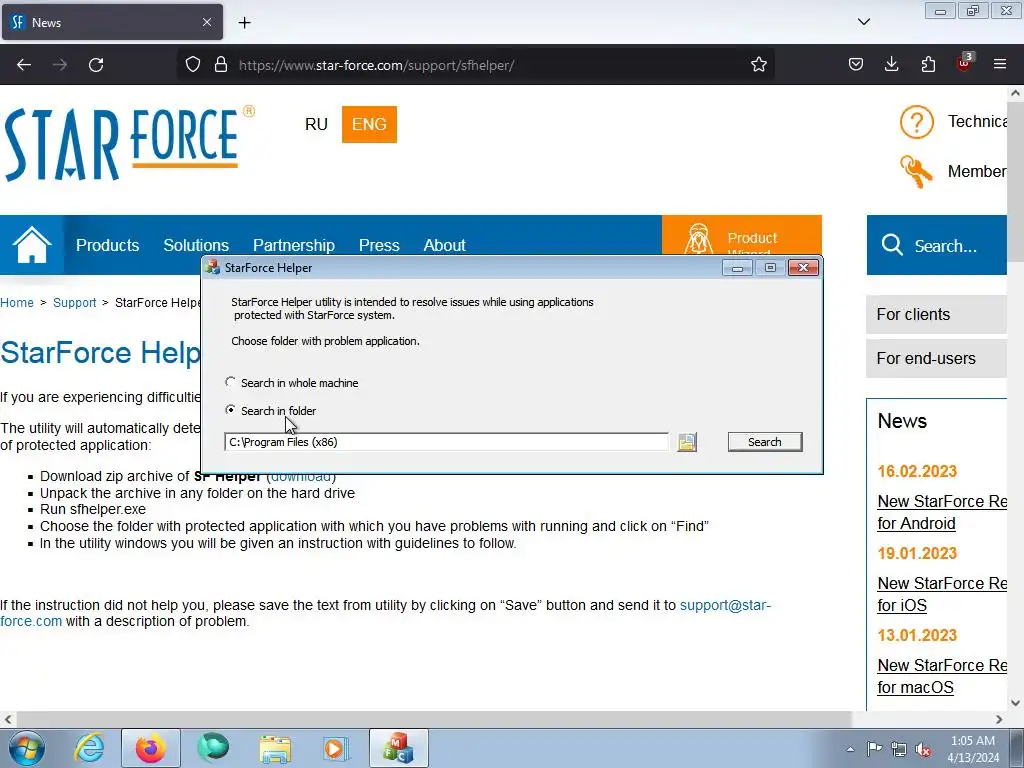The width and height of the screenshot is (1024, 768).
Task: Click the StarForce logo
Action: click(129, 144)
